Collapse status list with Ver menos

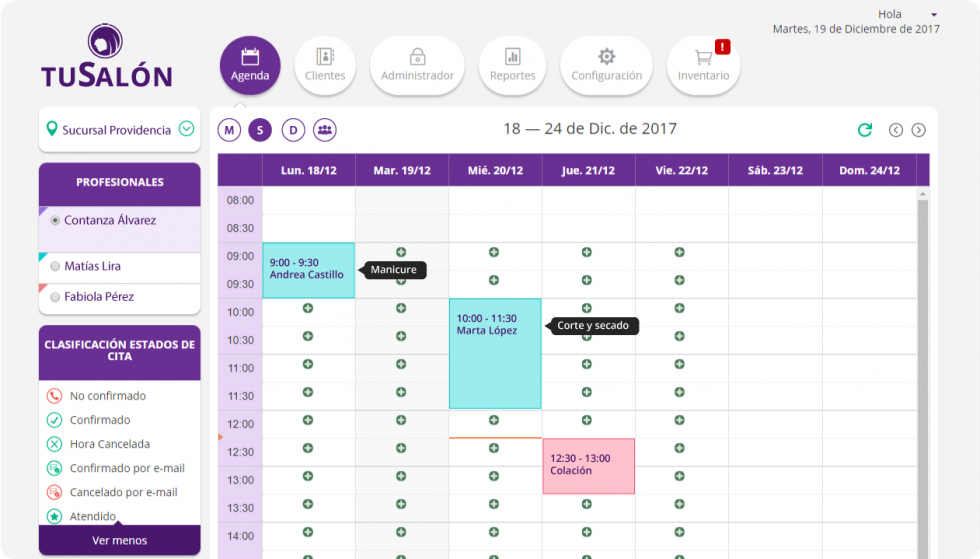119,541
